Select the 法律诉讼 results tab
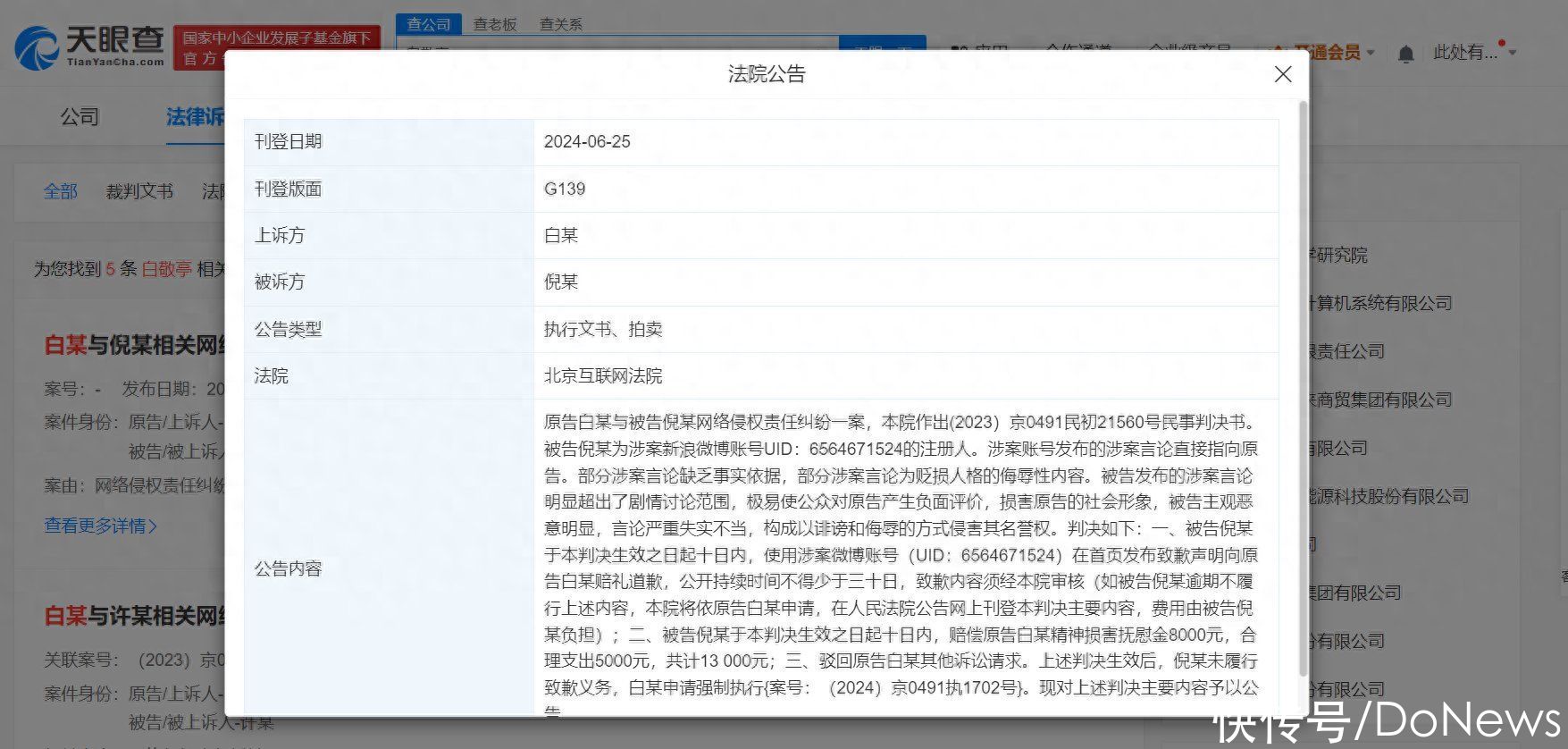The image size is (1568, 749). [195, 117]
